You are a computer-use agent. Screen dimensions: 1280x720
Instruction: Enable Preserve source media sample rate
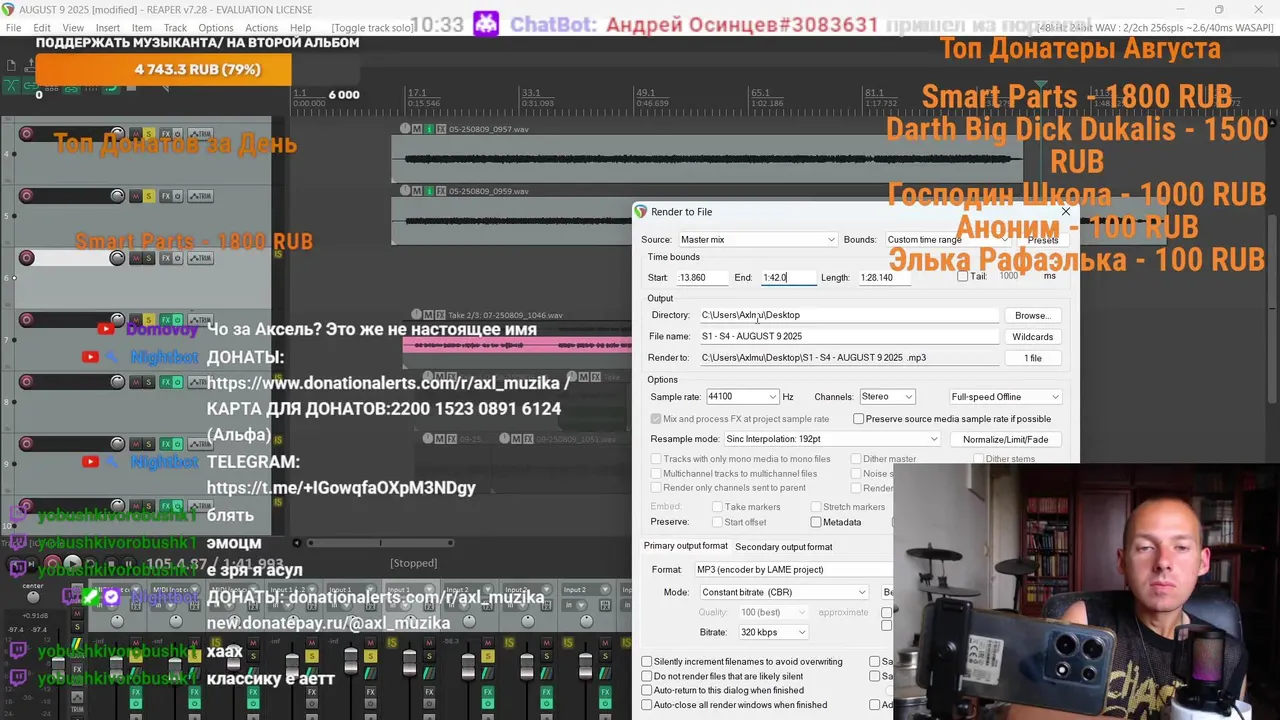[x=858, y=419]
